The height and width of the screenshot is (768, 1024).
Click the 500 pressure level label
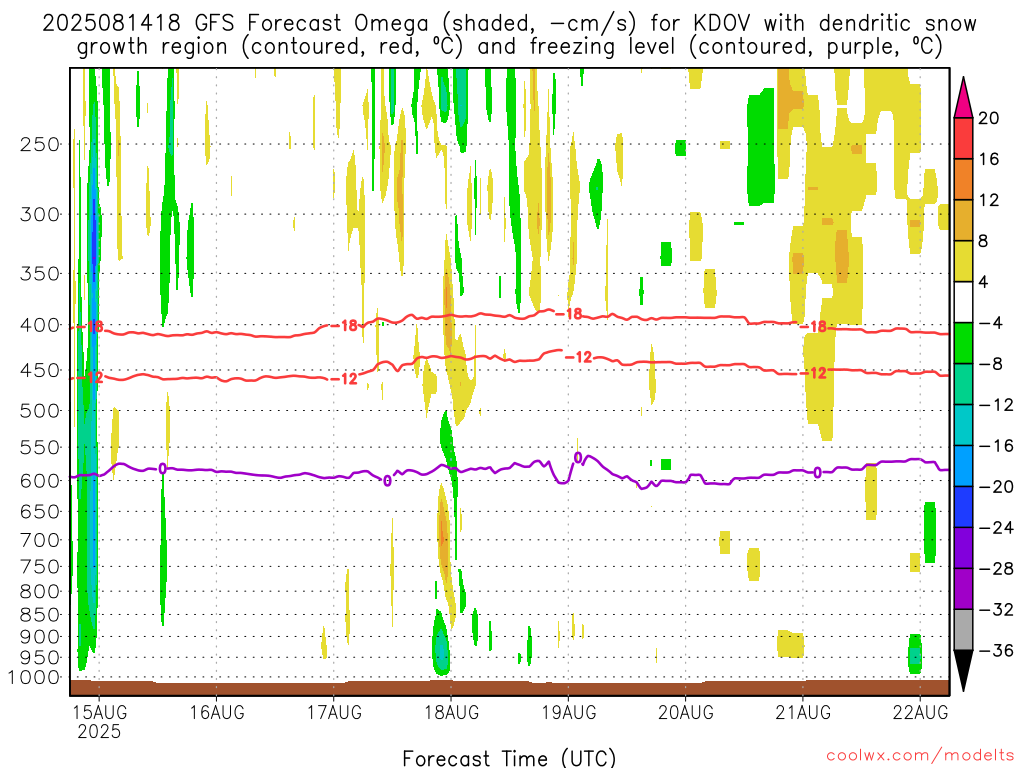coord(40,411)
